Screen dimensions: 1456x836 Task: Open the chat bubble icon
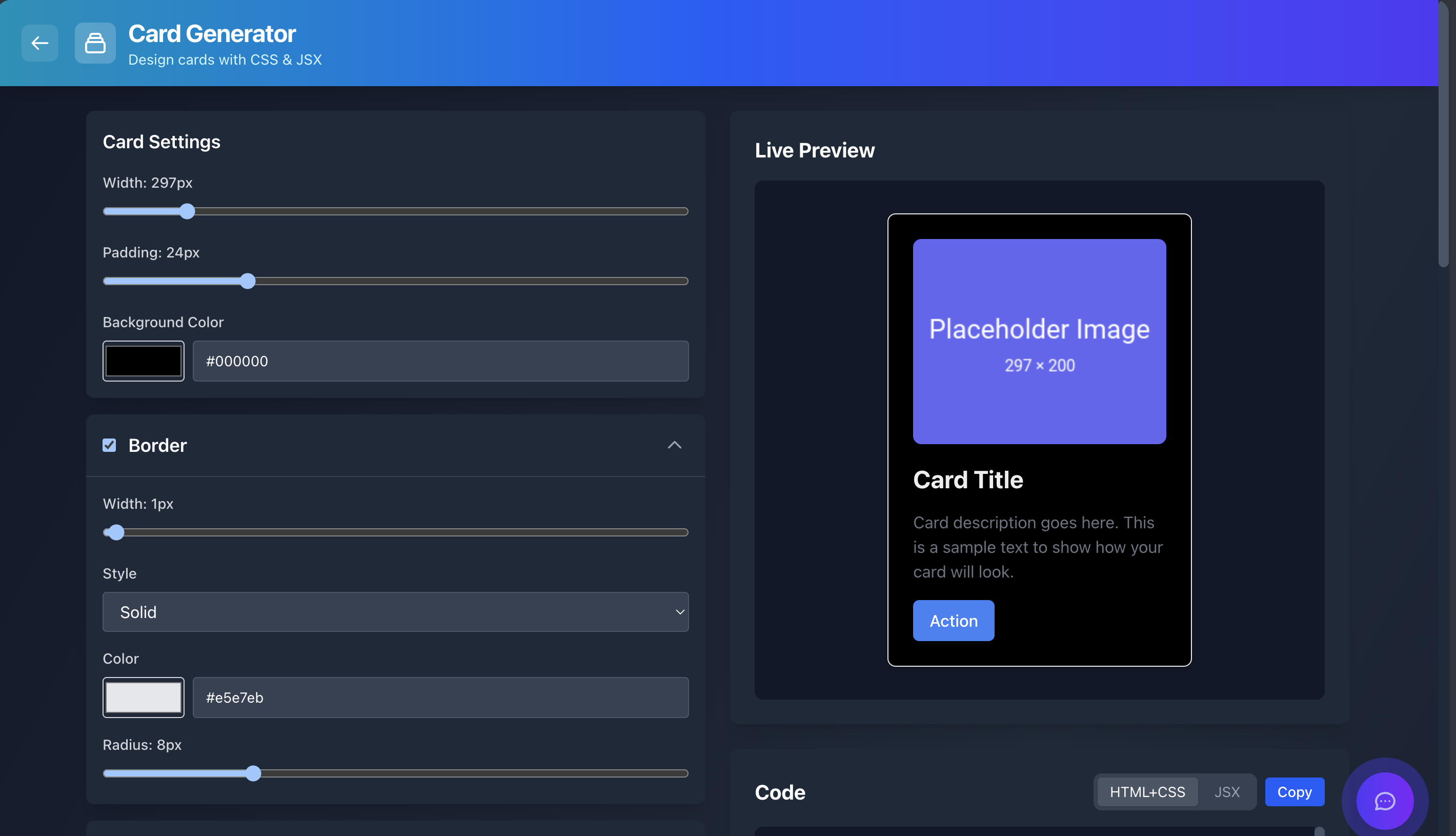click(1384, 801)
